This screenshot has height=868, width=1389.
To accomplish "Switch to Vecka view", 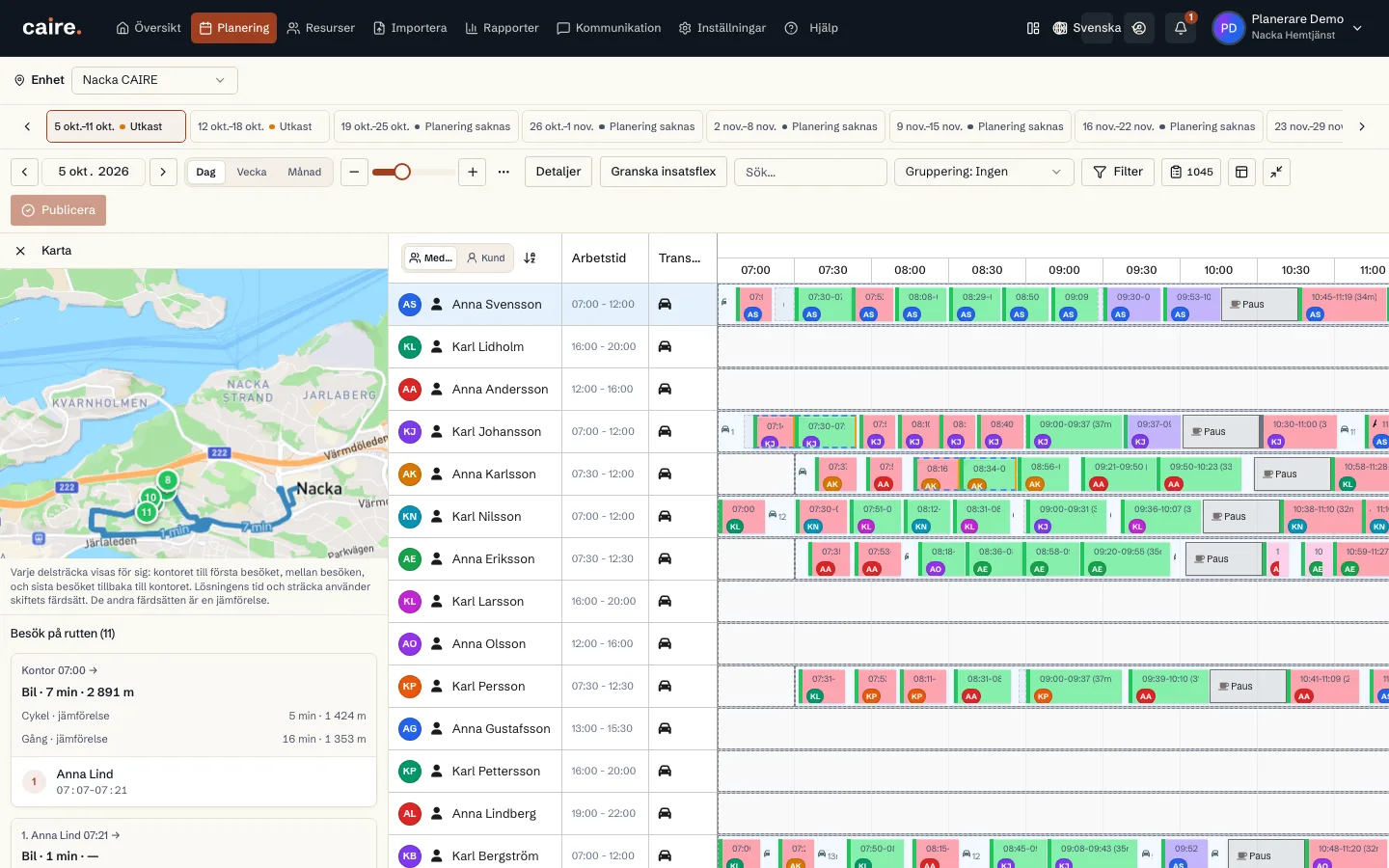I will [252, 172].
